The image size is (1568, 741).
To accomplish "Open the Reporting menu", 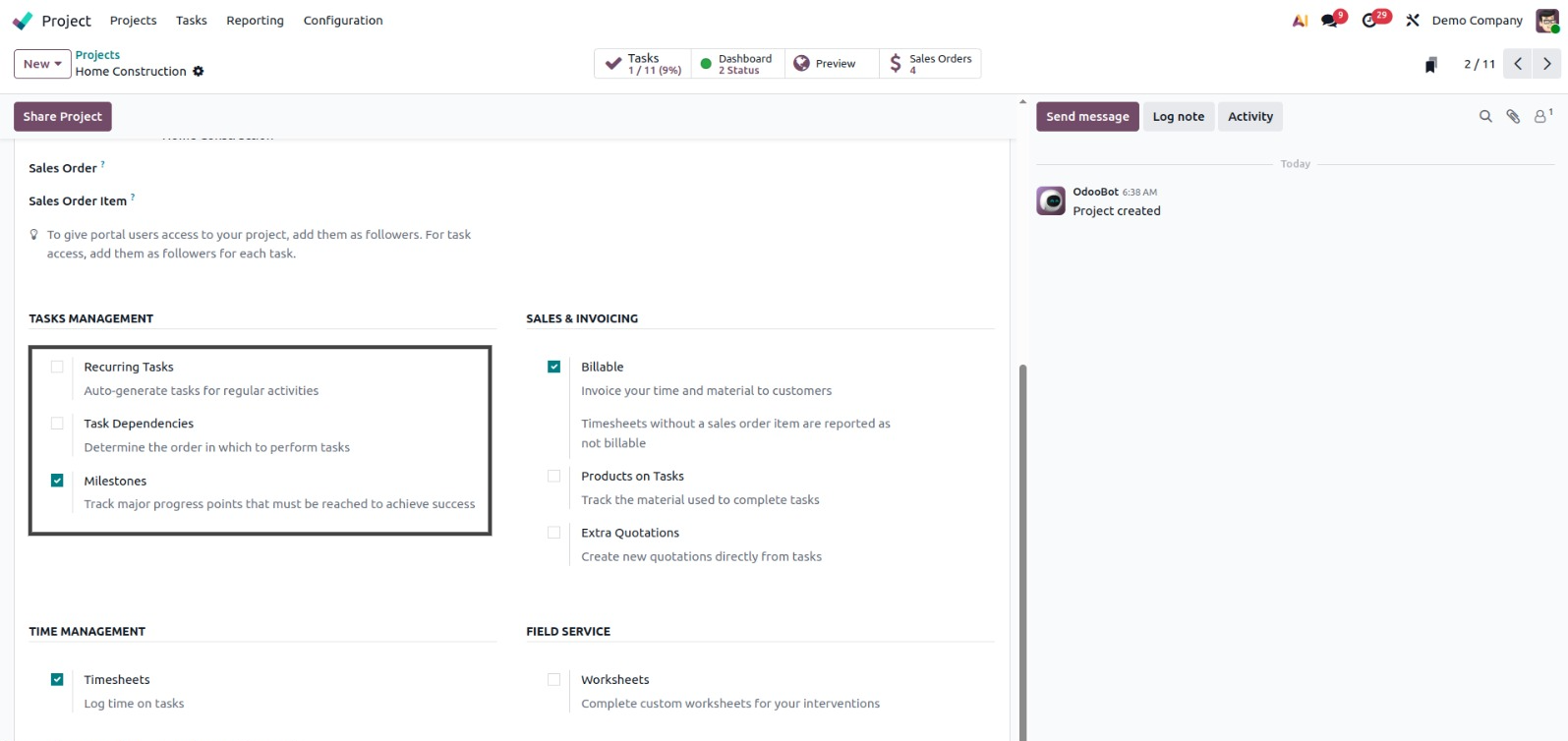I will [255, 21].
